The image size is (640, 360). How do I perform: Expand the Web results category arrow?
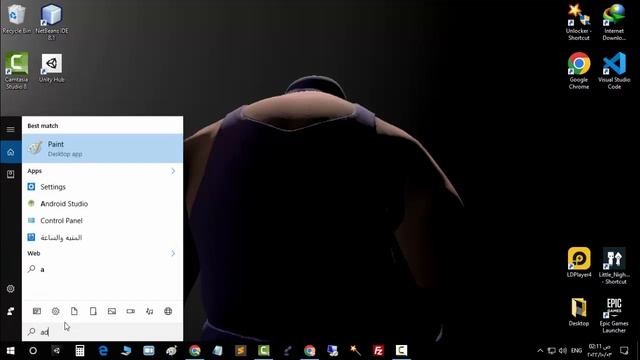tap(173, 253)
